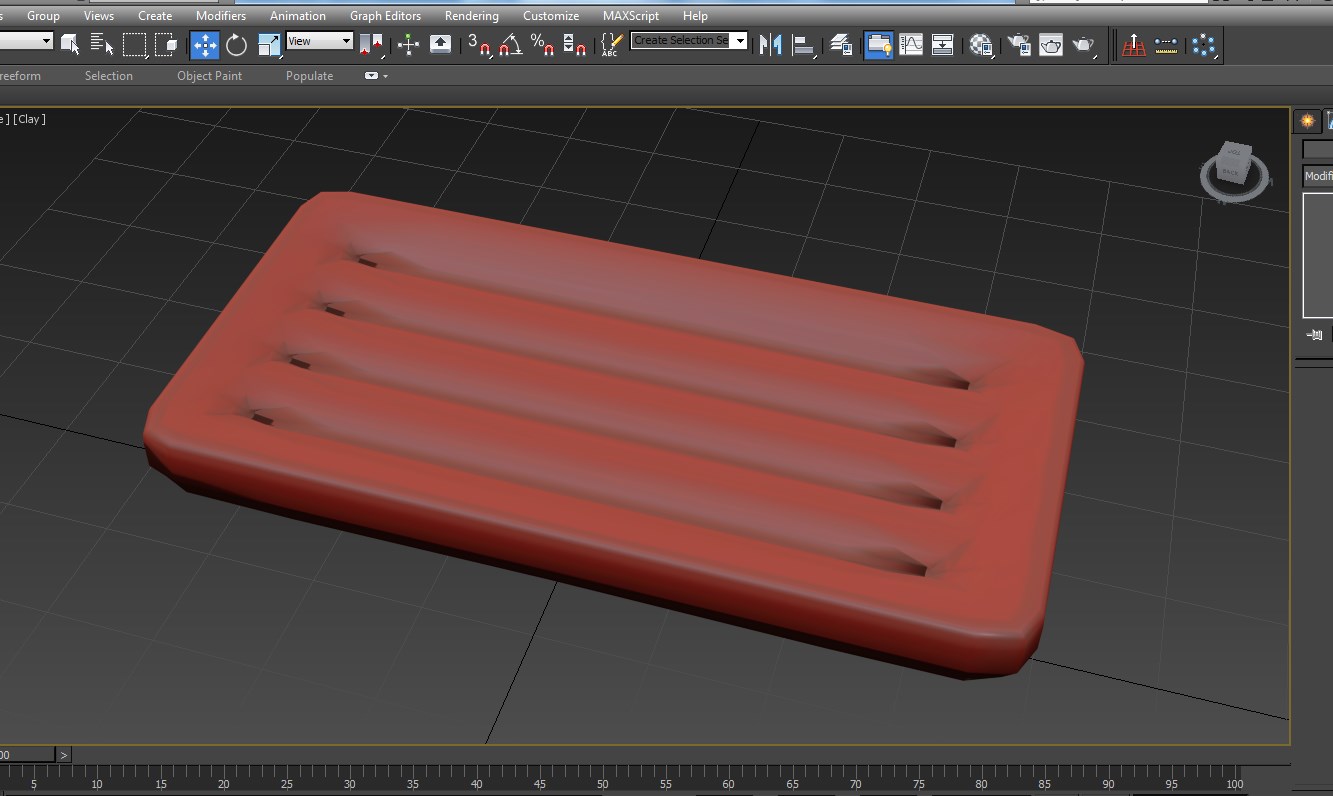Activate the Select Object tool
This screenshot has height=796, width=1333.
(69, 45)
